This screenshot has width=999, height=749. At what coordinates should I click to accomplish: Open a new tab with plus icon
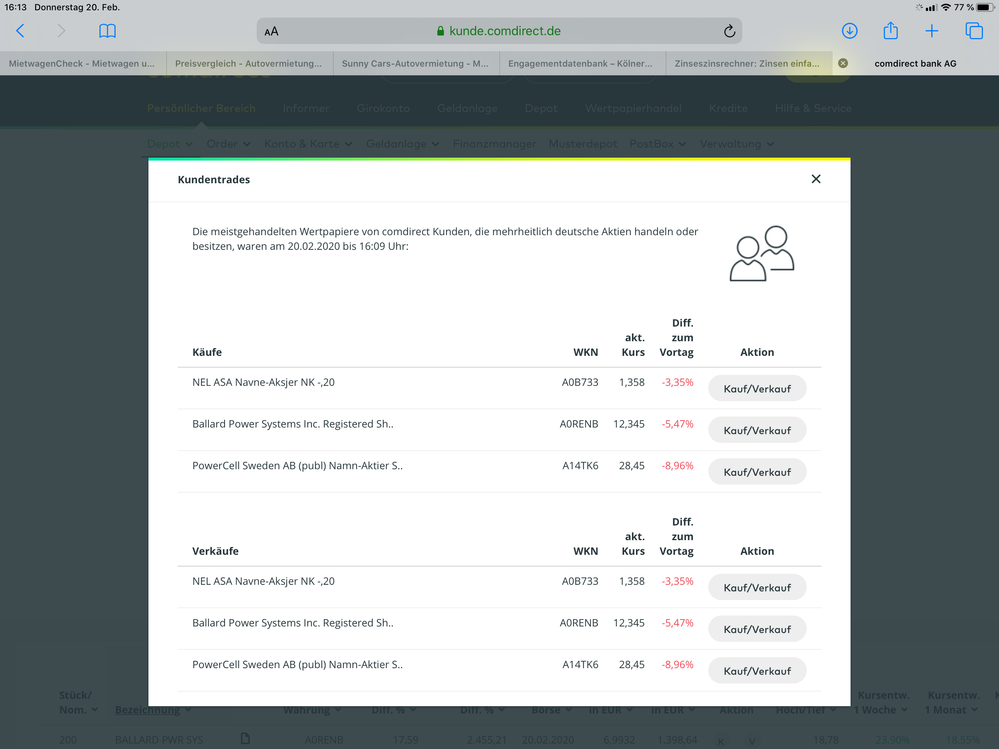point(931,31)
